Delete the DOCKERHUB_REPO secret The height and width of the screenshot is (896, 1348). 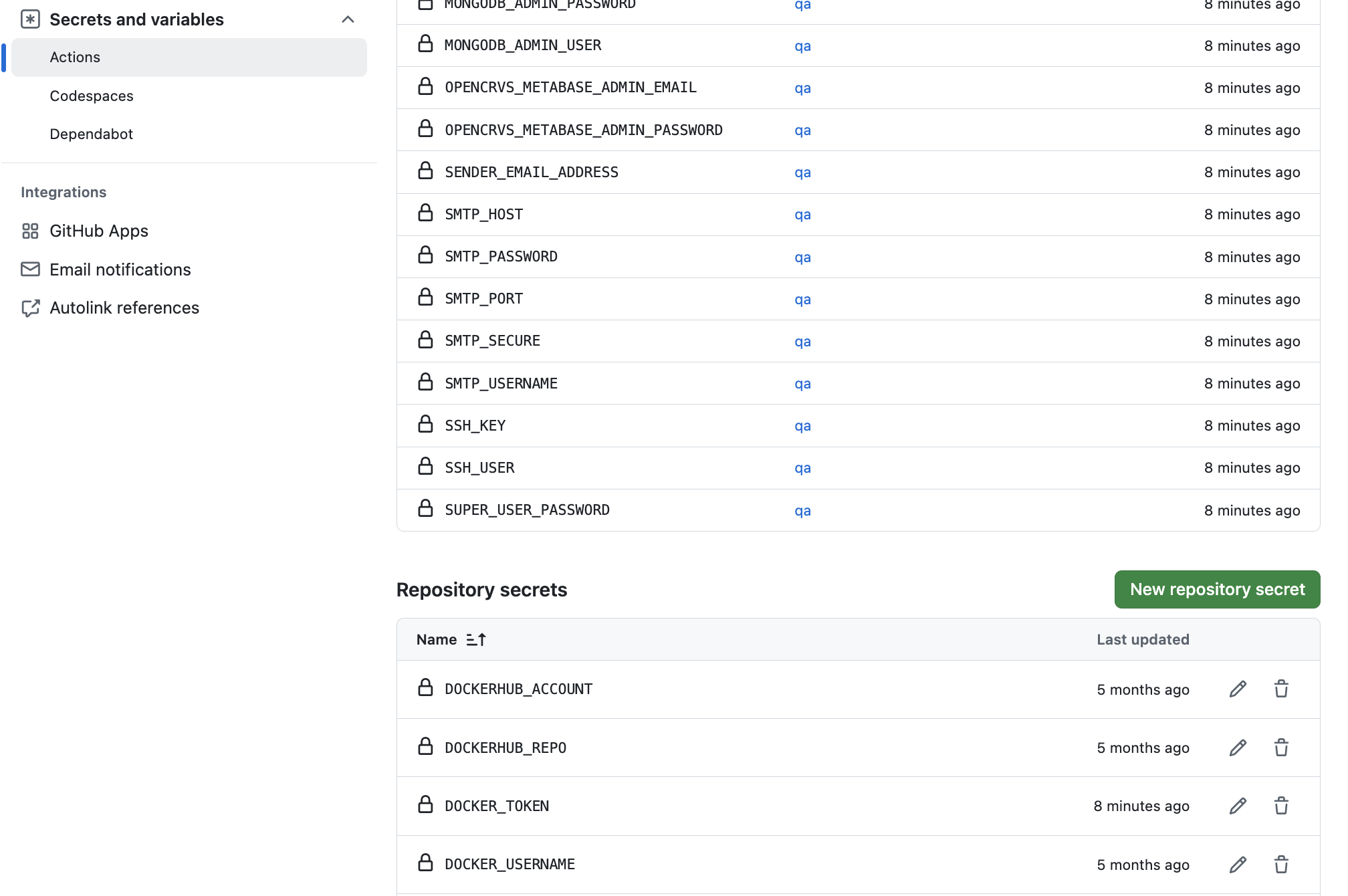[1281, 748]
